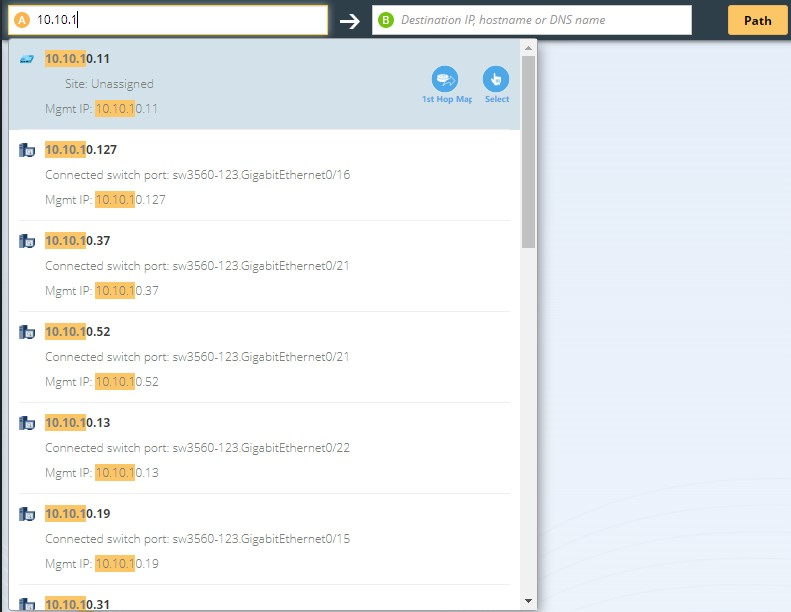Viewport: 791px width, 612px height.
Task: Click the results list scrollbar thumb
Action: pyautogui.click(x=528, y=151)
